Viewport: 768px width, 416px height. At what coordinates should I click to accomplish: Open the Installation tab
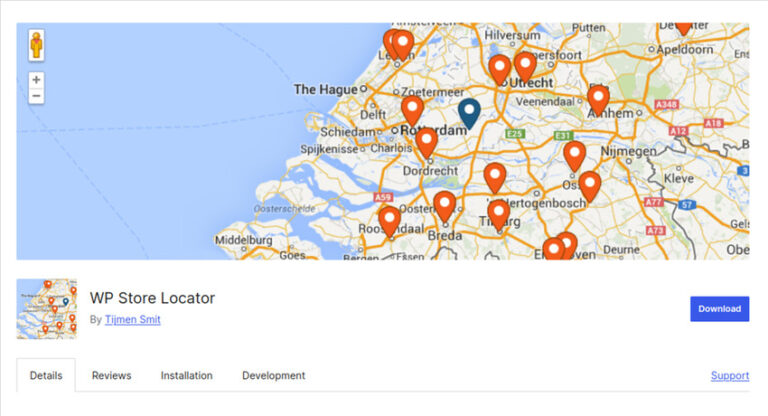coord(187,375)
